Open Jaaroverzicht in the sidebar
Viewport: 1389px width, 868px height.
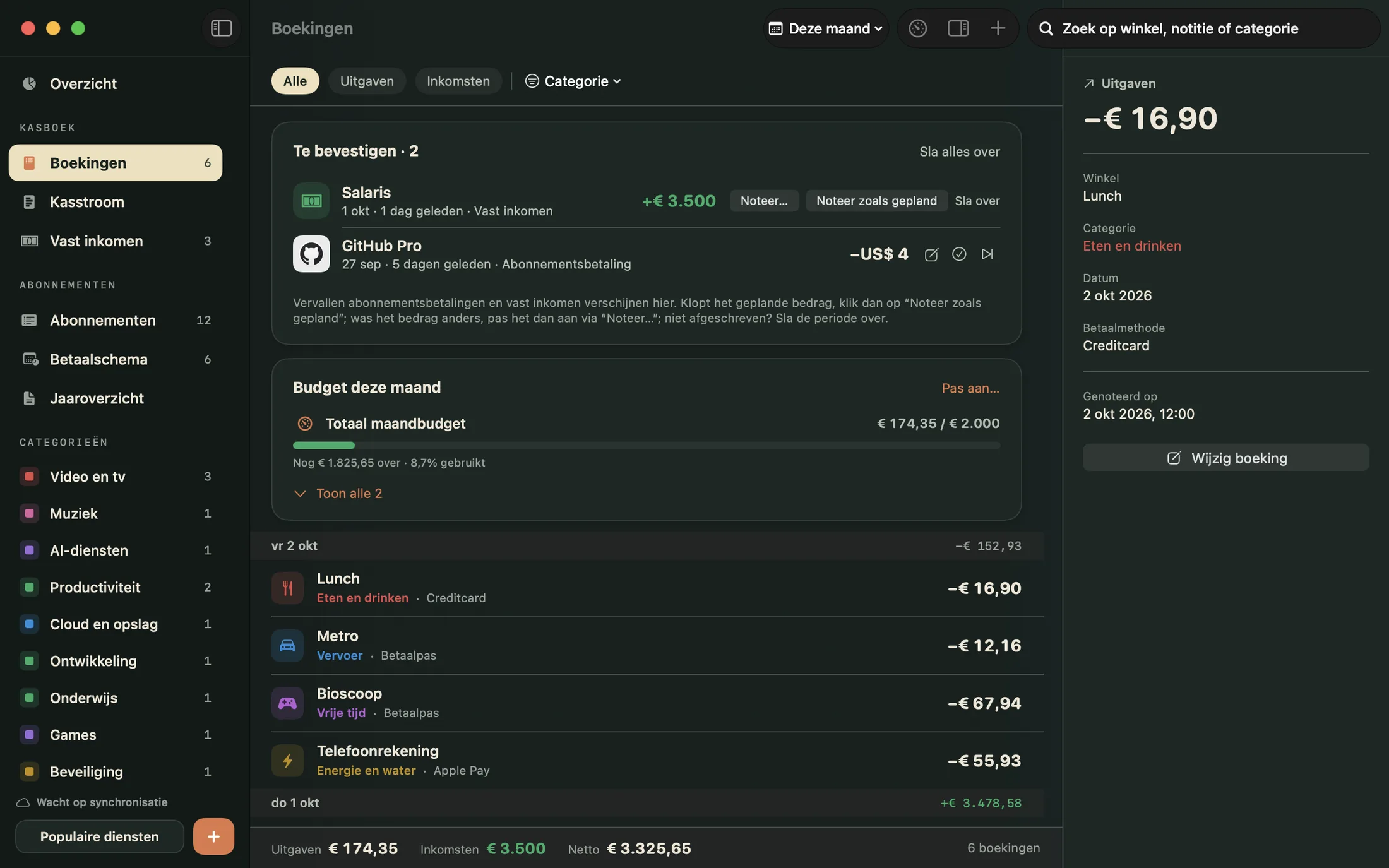click(116, 398)
